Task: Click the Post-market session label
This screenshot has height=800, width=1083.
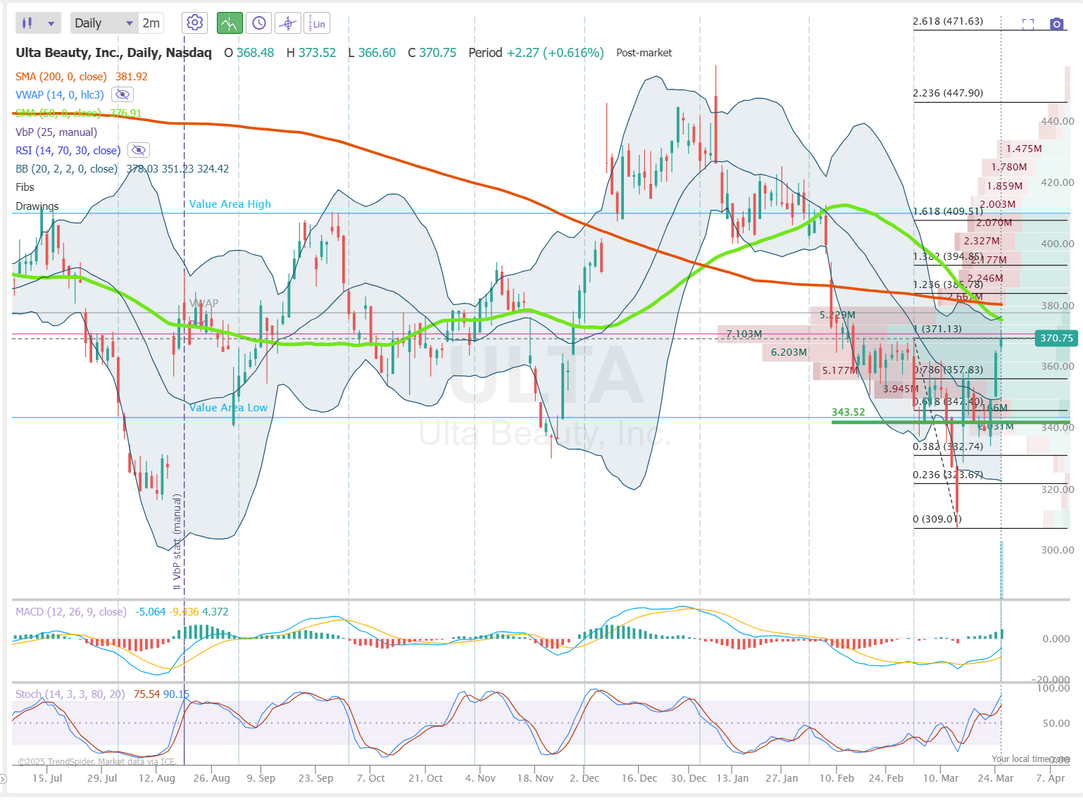Action: tap(644, 53)
